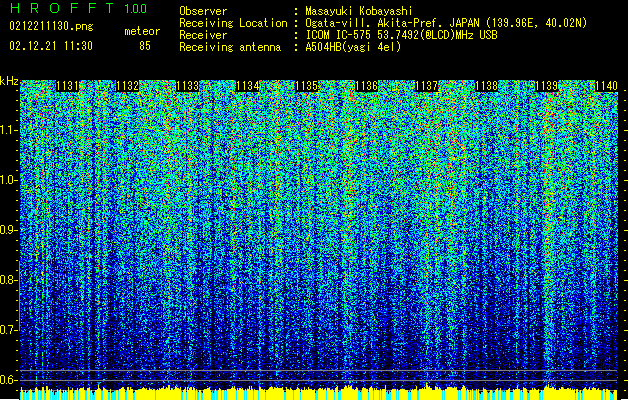Click the 1139 time marker

(546, 86)
